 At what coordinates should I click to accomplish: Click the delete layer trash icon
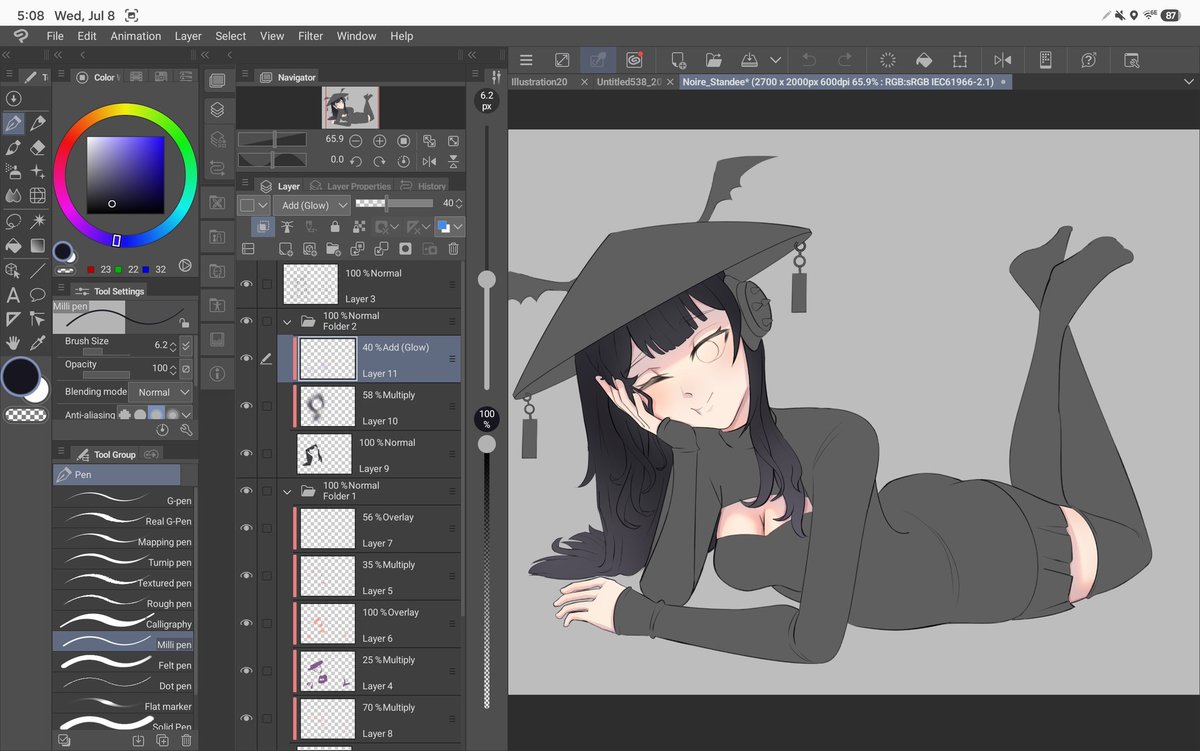point(453,248)
